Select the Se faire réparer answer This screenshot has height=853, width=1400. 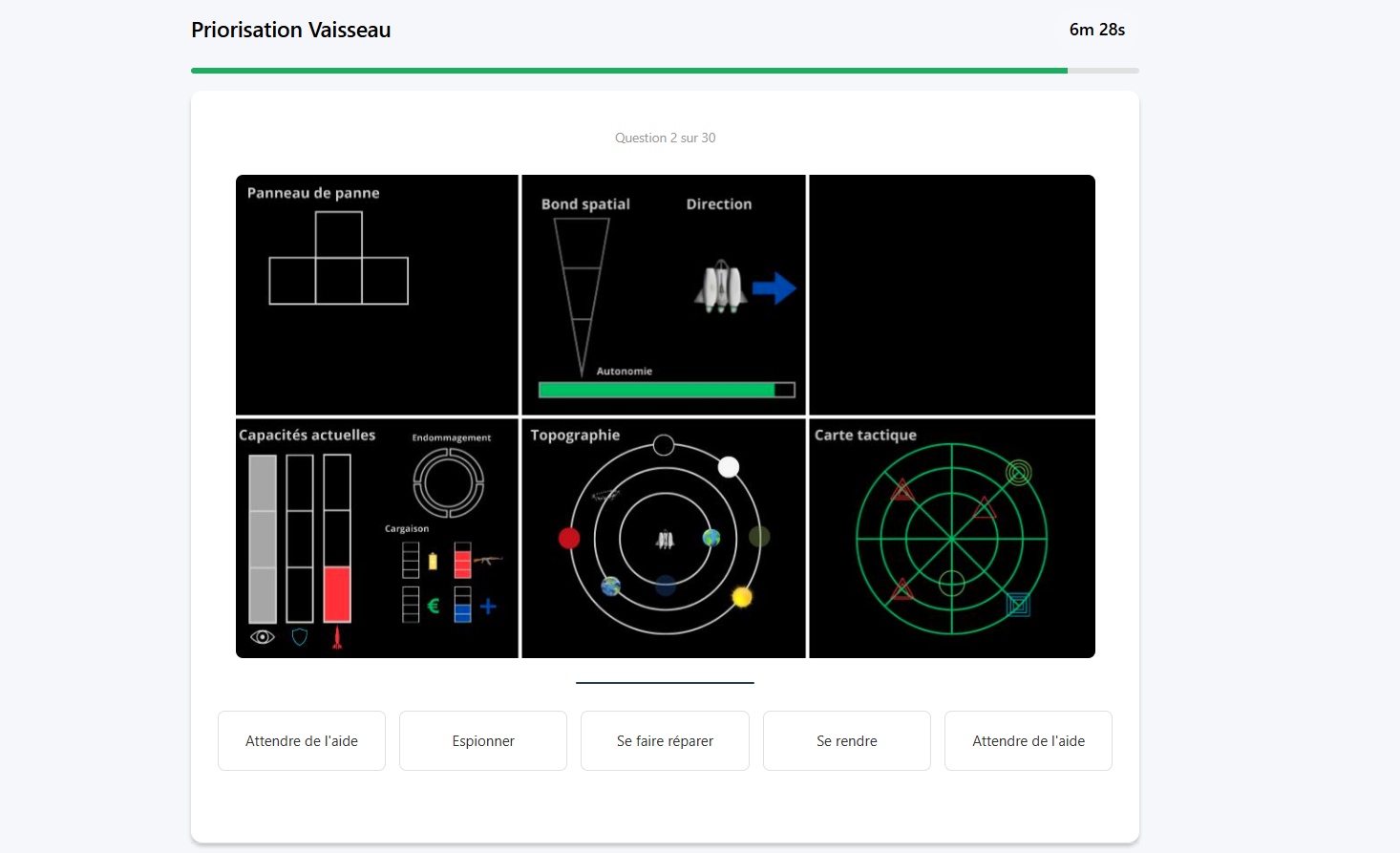(x=665, y=741)
